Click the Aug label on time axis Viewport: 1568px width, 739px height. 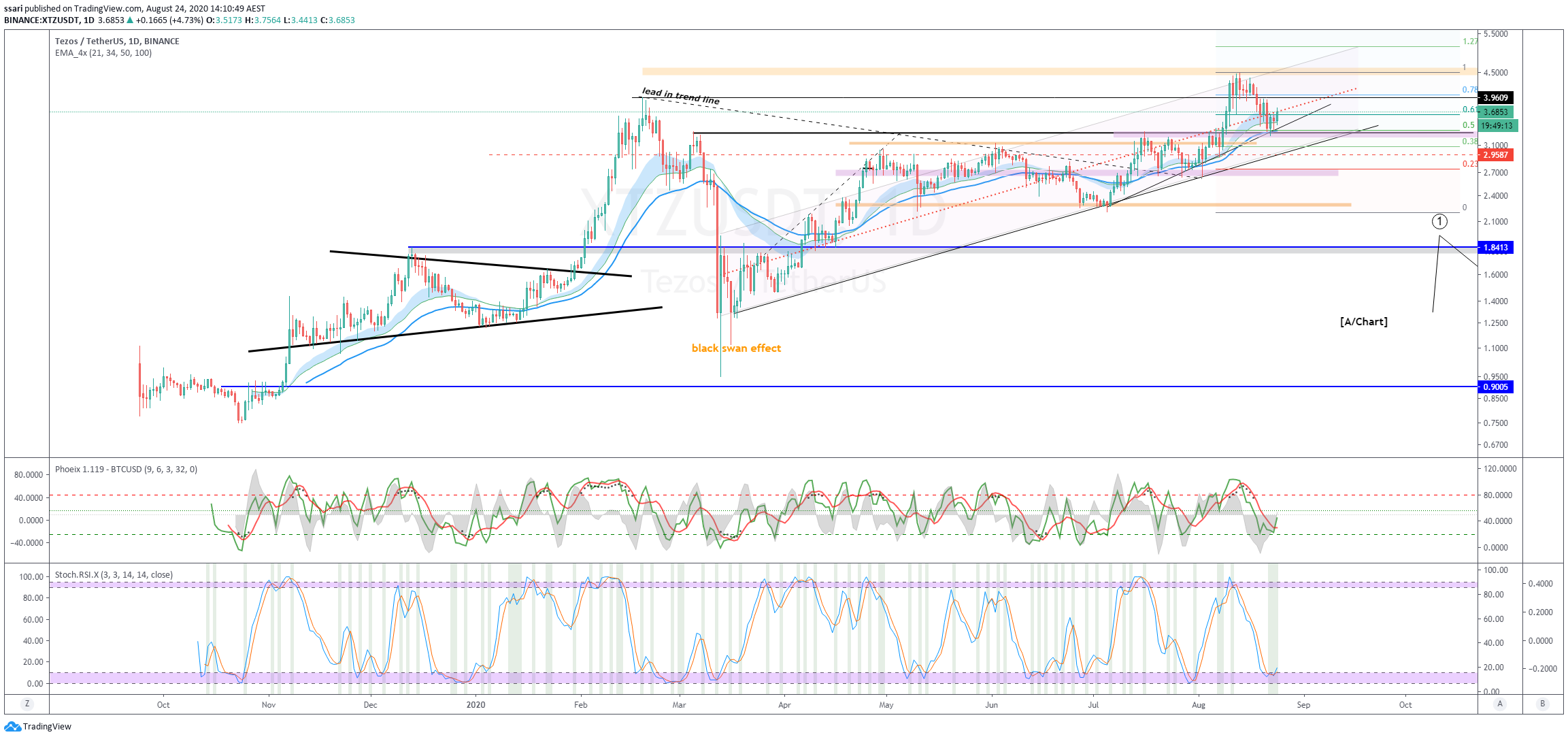pyautogui.click(x=1199, y=705)
